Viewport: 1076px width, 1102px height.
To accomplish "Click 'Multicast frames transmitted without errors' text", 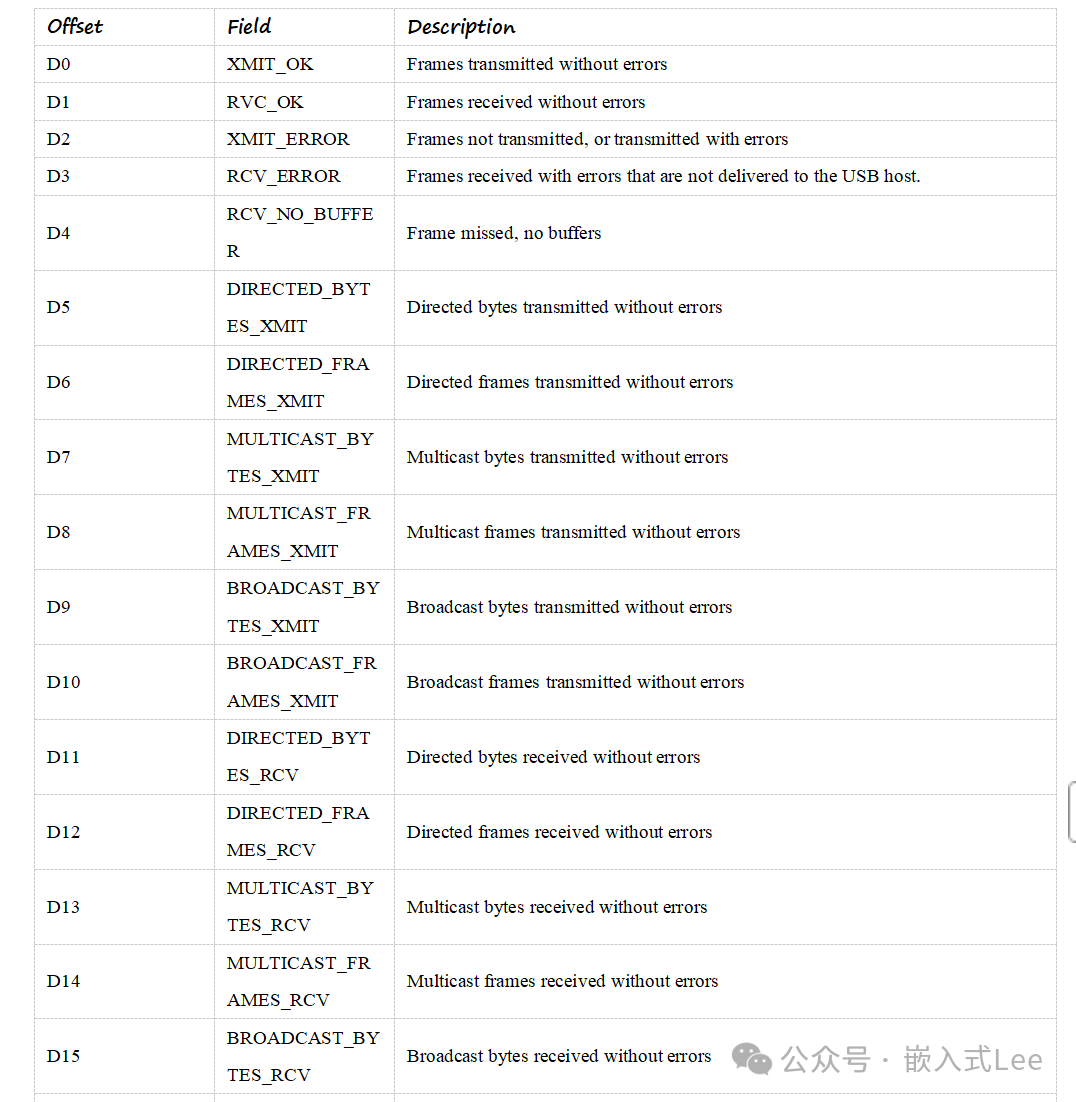I will 573,532.
